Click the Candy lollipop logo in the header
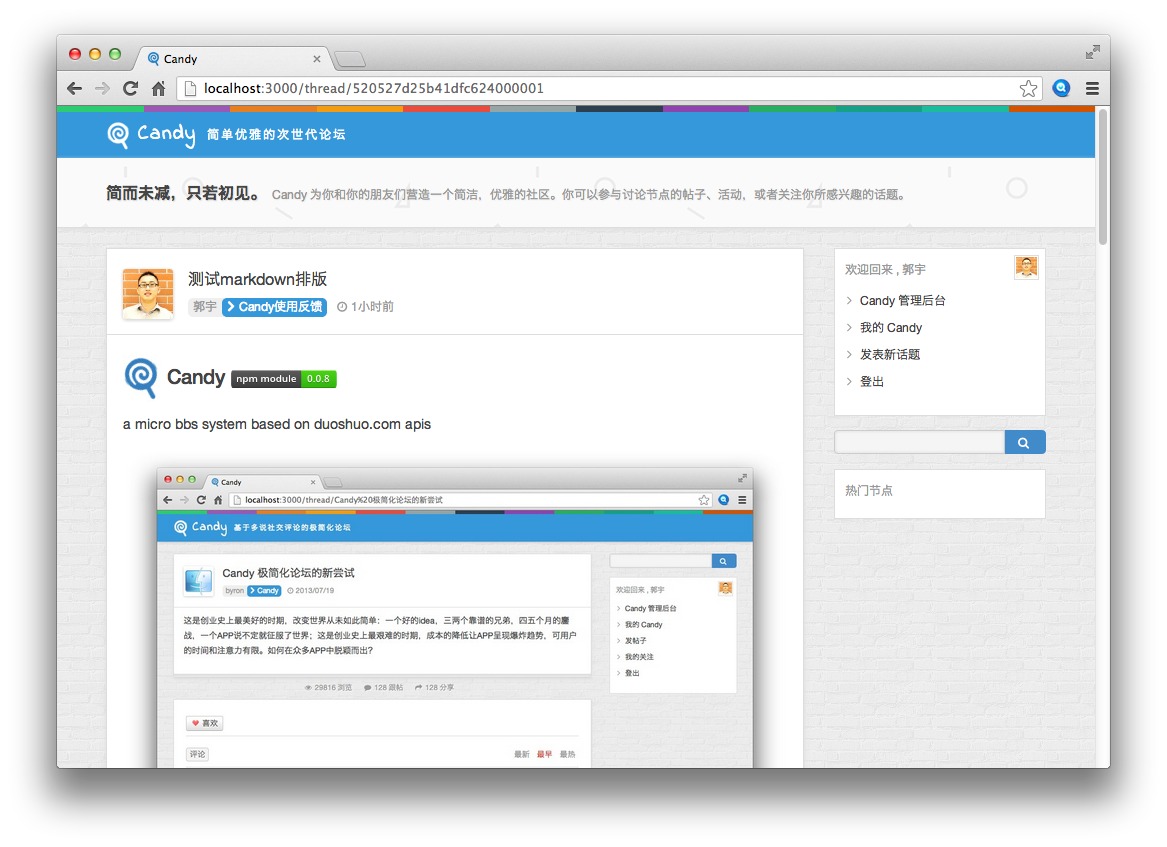This screenshot has width=1167, height=847. pos(118,135)
